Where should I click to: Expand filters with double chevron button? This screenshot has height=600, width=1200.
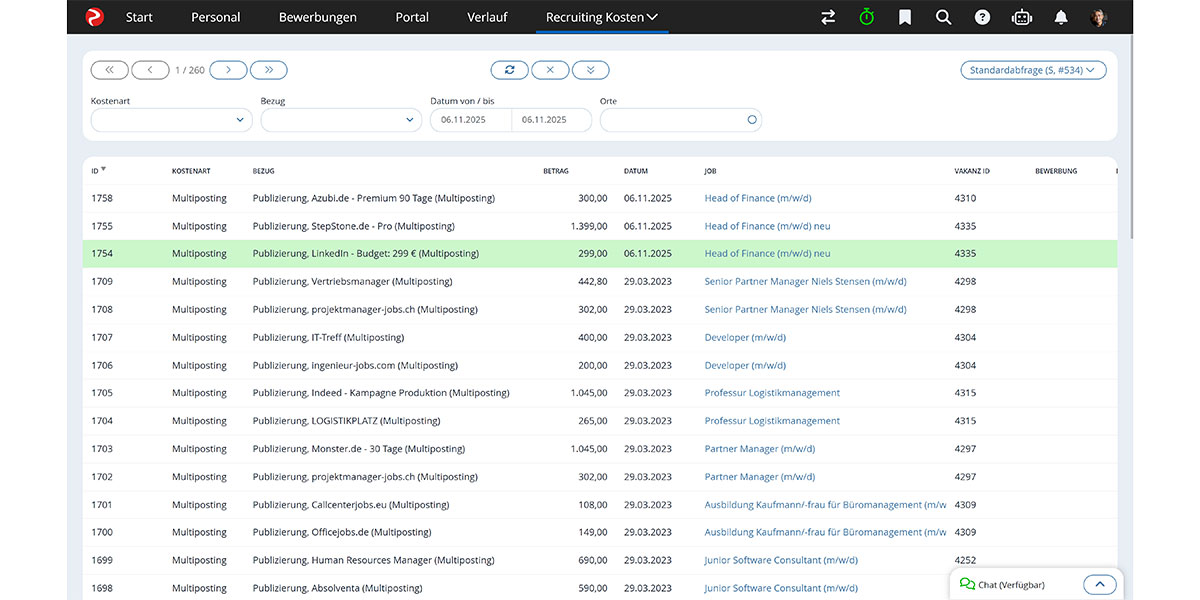click(590, 70)
